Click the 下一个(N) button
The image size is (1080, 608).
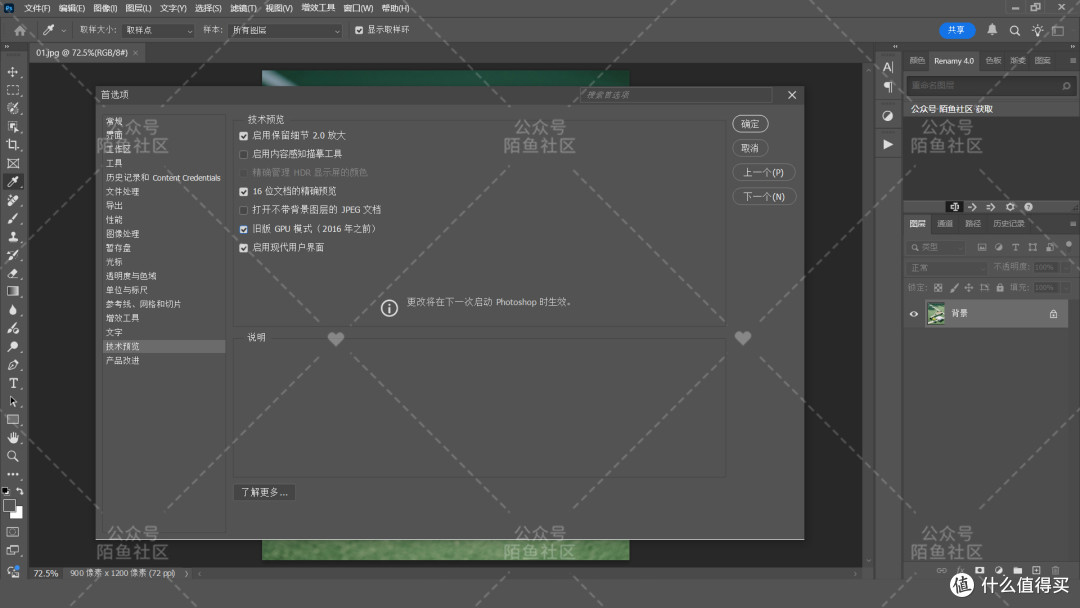tap(764, 196)
